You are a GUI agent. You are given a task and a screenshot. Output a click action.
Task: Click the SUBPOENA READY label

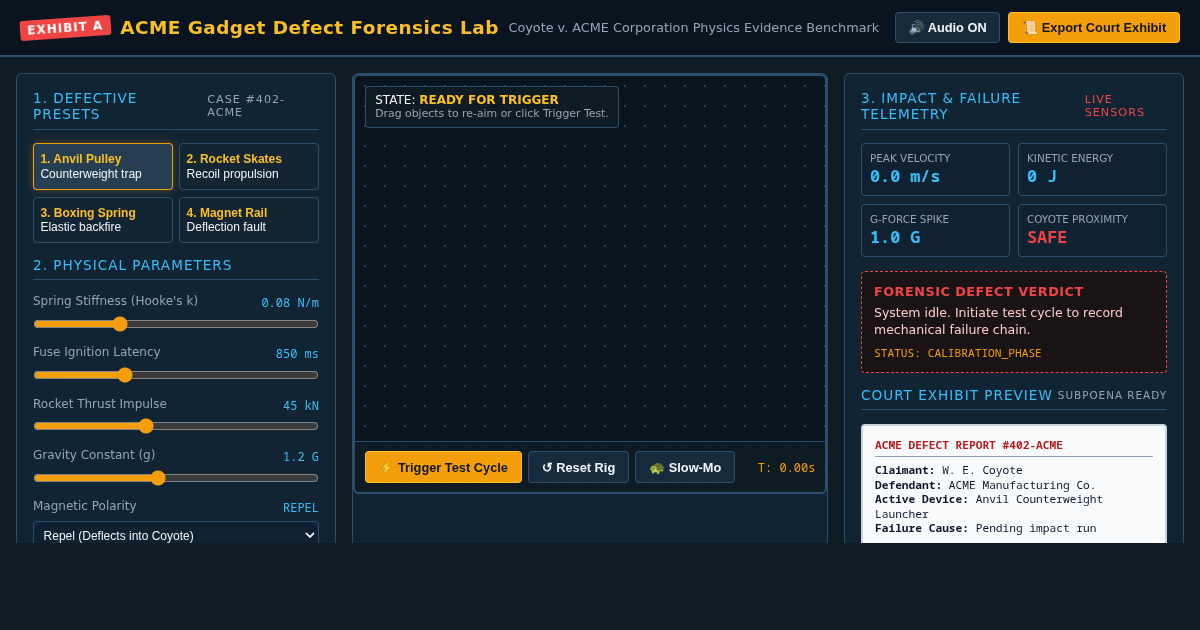(x=1112, y=396)
